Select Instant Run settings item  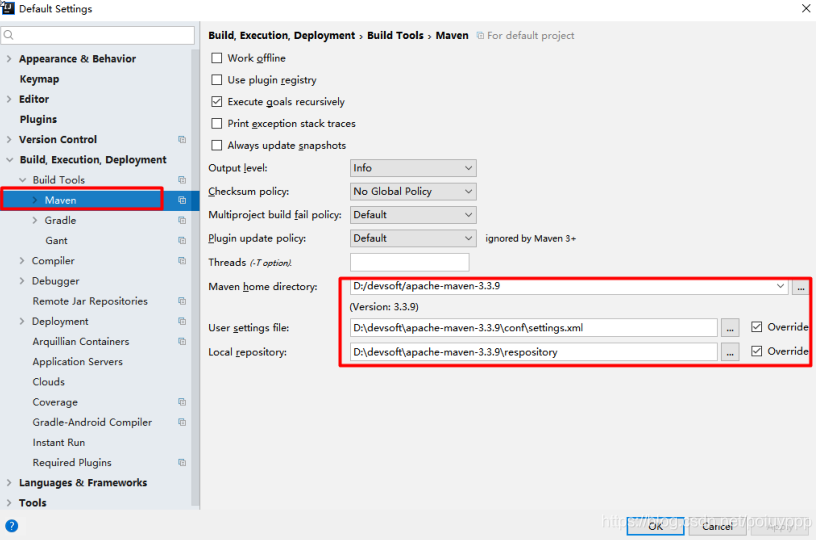59,442
